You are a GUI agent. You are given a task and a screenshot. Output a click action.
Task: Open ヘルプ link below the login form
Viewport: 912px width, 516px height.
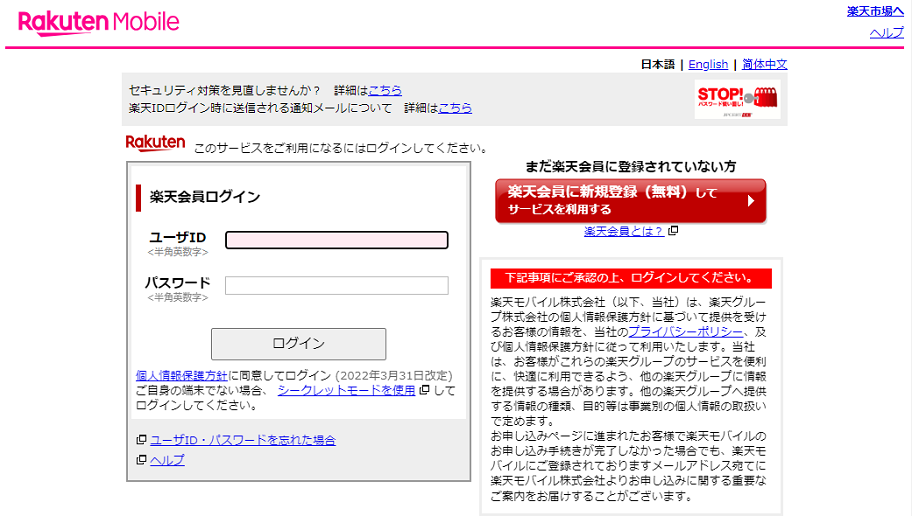tap(167, 460)
